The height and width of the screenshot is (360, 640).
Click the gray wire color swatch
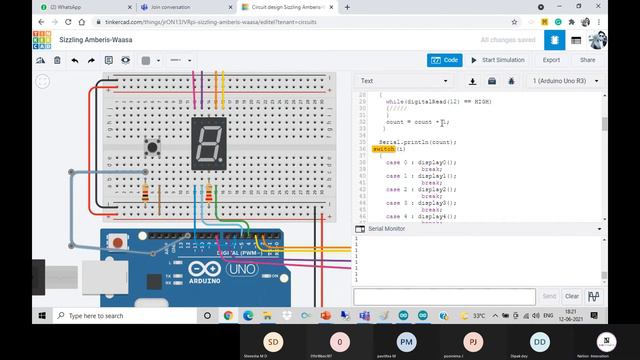click(x=146, y=60)
